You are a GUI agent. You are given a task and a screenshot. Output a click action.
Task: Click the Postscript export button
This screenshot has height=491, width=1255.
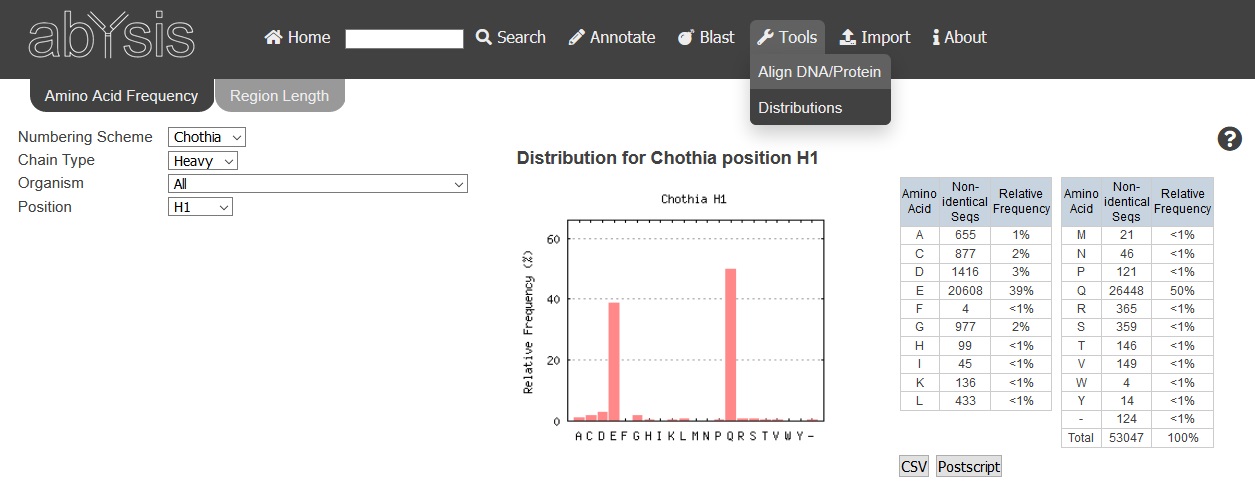pyautogui.click(x=969, y=467)
